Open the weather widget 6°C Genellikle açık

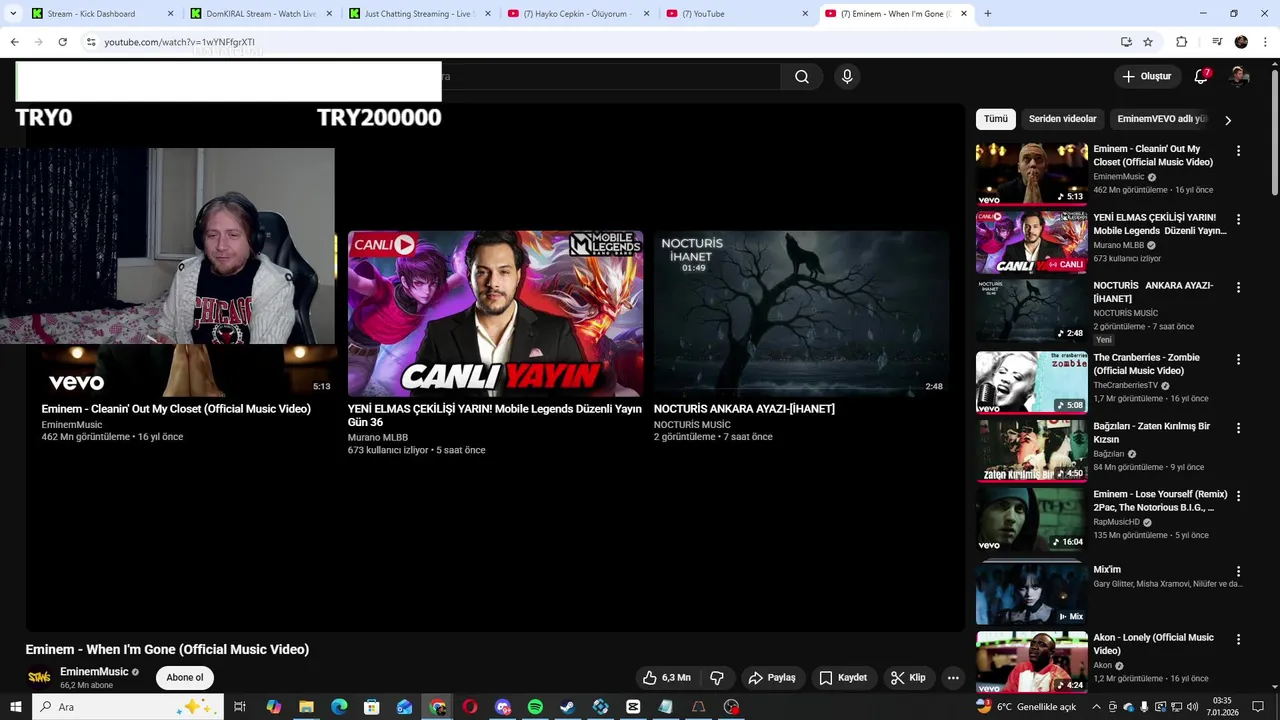[1026, 707]
